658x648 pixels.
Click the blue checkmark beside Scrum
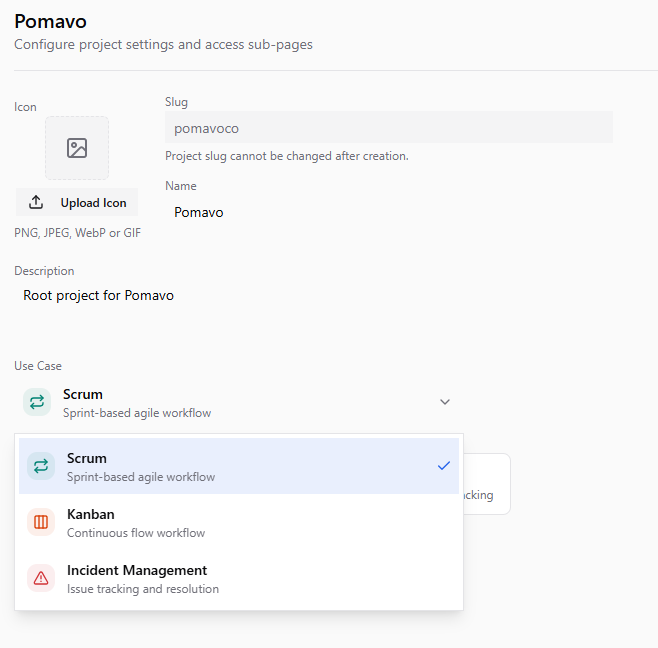coord(444,465)
